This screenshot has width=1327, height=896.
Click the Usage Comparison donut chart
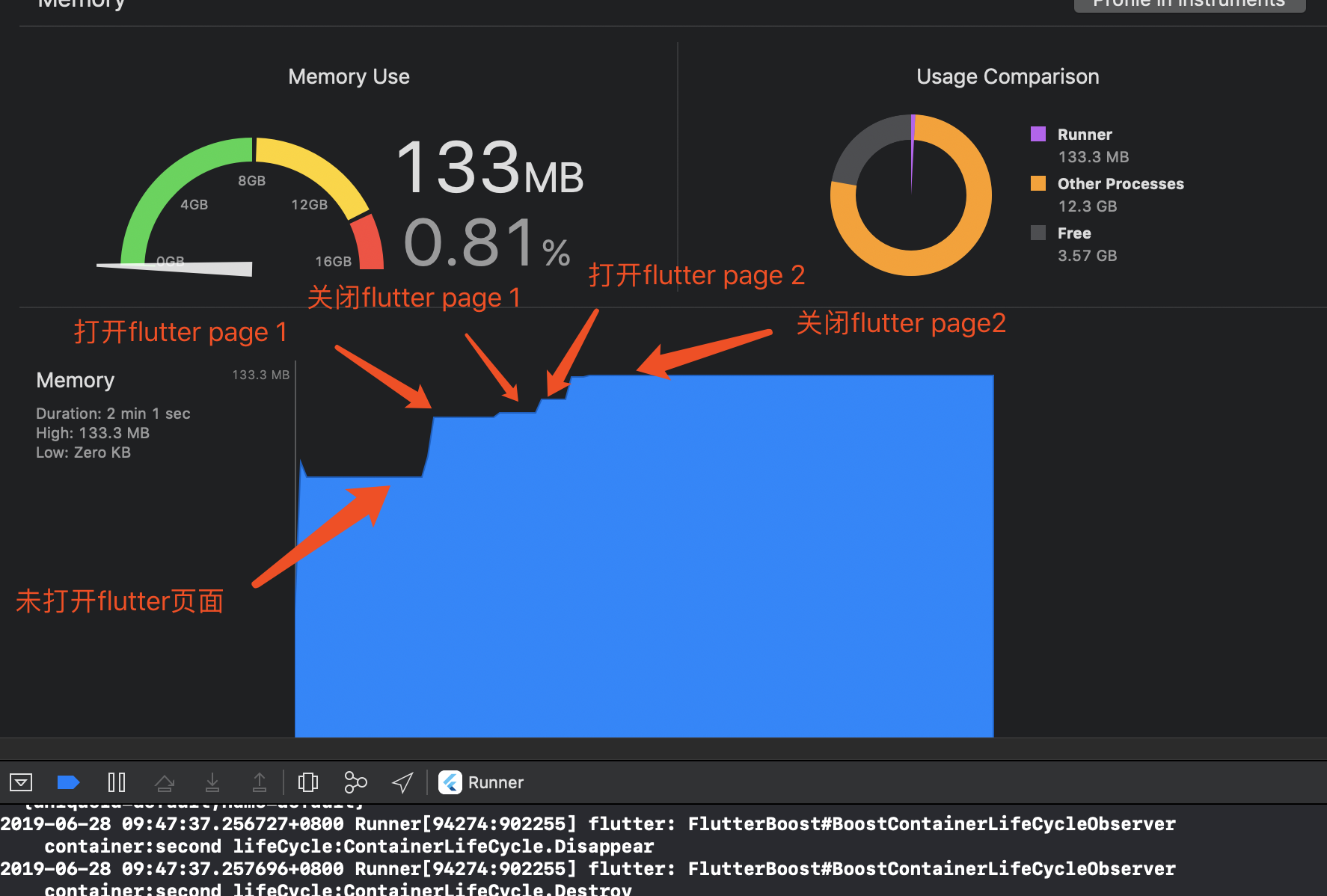910,195
